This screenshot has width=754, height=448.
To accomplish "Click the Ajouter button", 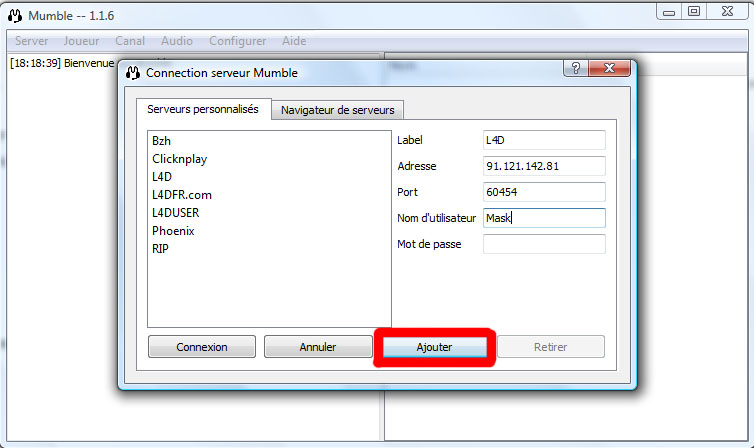I will coord(434,347).
